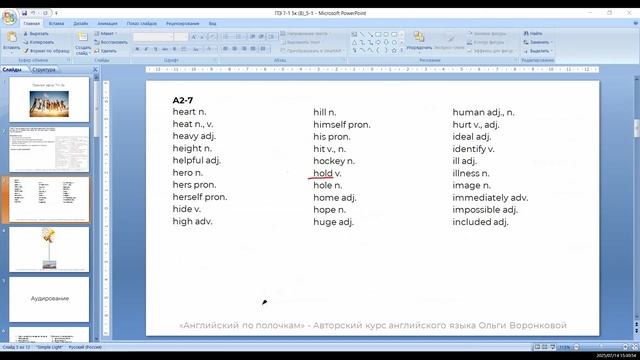Copy selection with Копировать
This screenshot has height=360, width=640.
click(x=38, y=42)
